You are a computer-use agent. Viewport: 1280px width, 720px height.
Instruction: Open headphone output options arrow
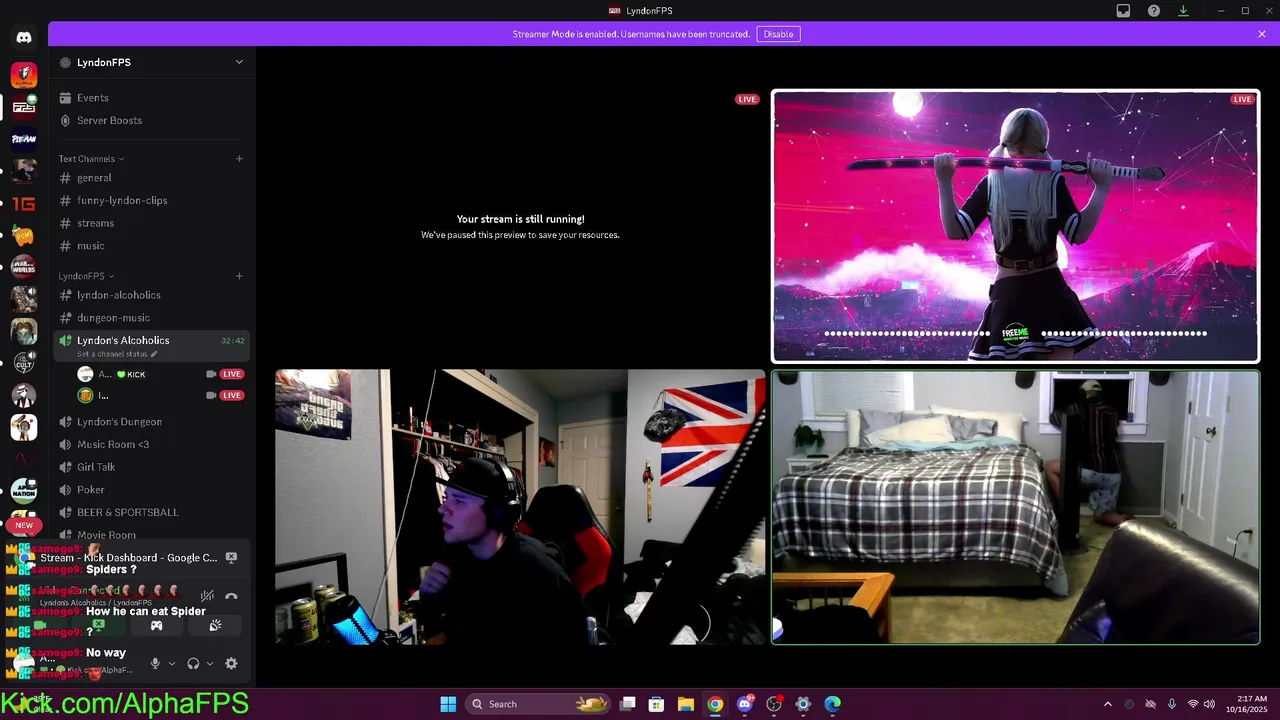209,664
